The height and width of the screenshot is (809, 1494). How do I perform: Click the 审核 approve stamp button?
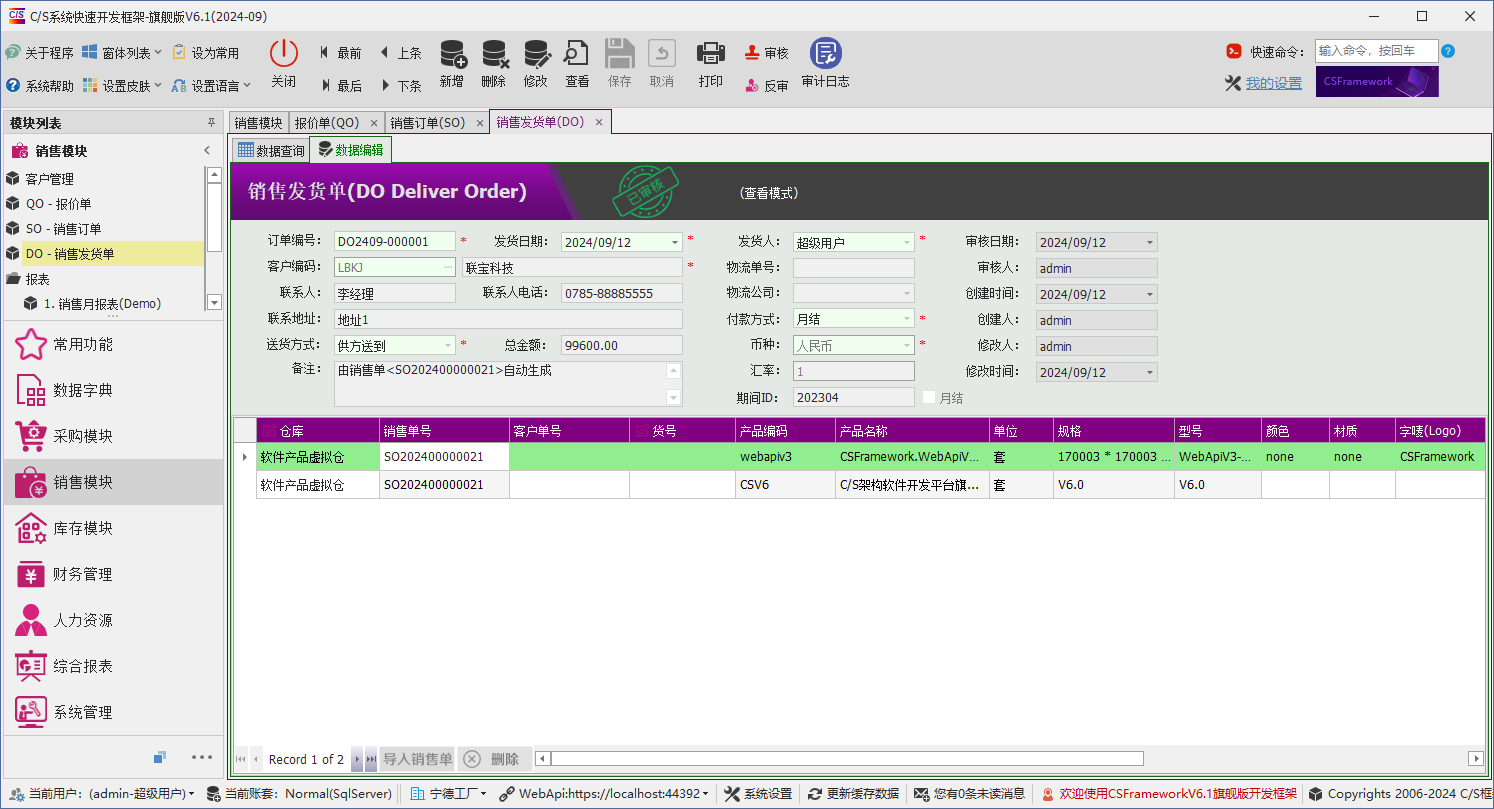[x=766, y=53]
